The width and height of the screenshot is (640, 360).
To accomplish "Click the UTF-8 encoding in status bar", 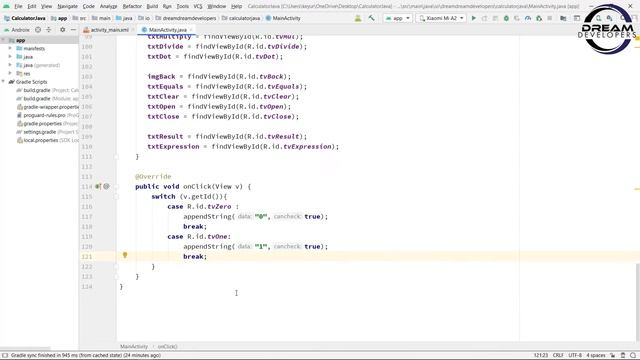I will click(575, 356).
